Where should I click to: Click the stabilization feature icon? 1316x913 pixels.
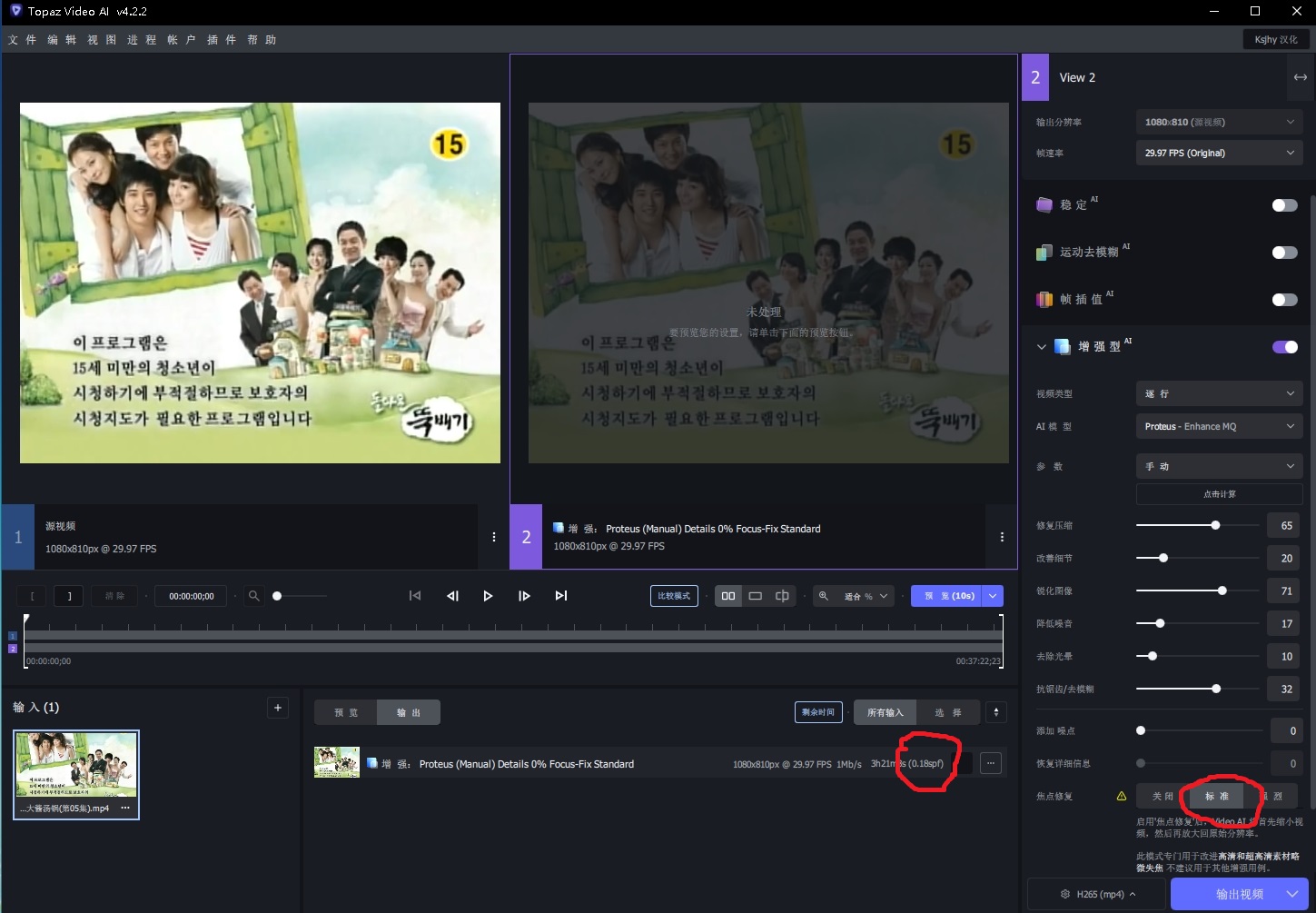point(1044,204)
